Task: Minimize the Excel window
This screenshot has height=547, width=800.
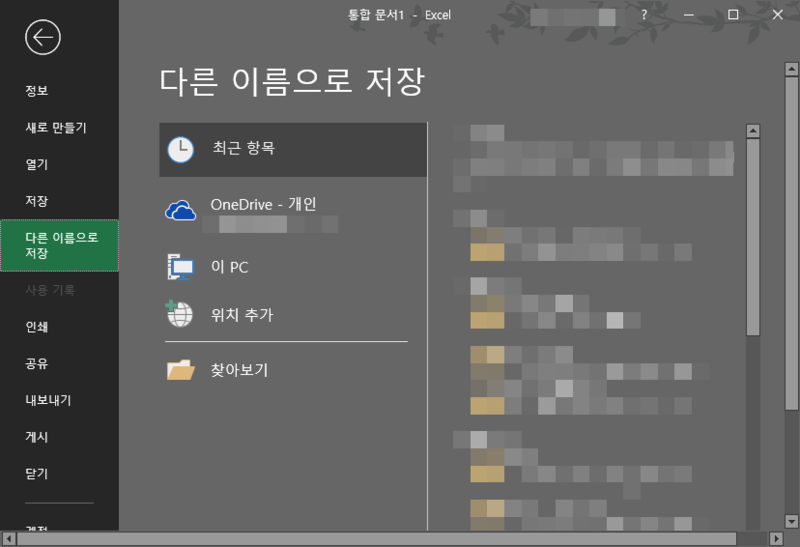Action: [x=689, y=15]
